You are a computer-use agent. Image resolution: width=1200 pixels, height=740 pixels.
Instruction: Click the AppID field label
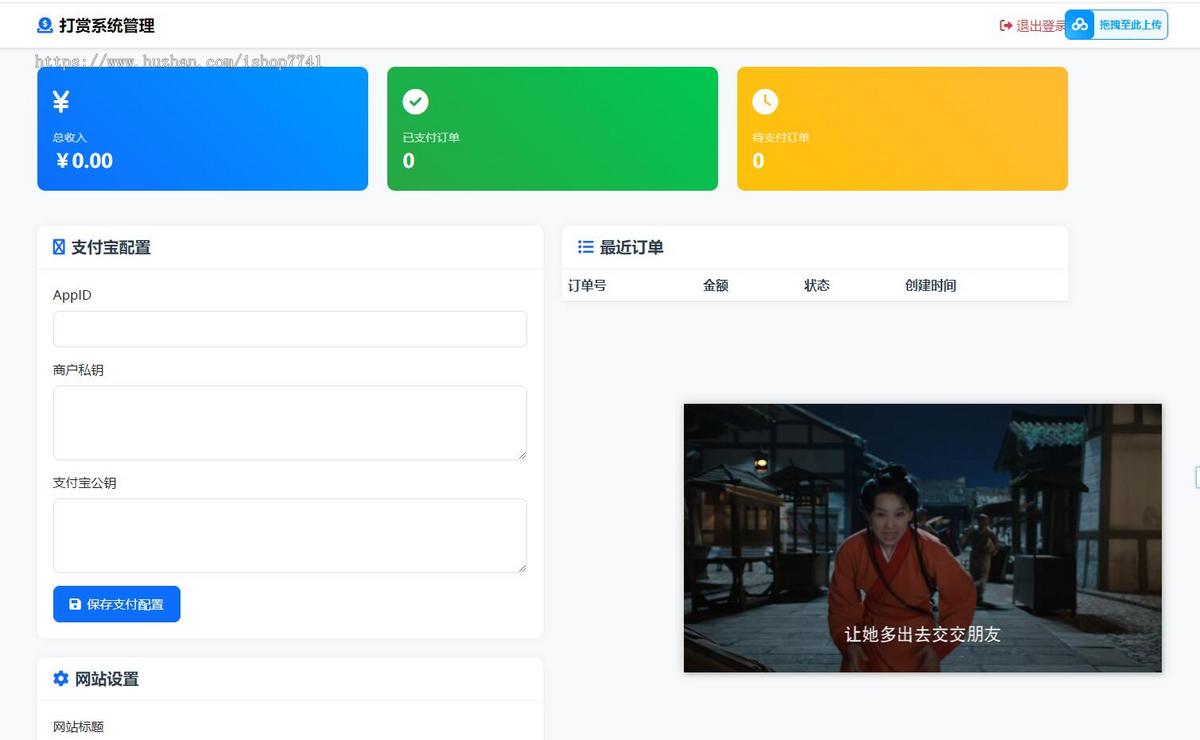tap(72, 296)
